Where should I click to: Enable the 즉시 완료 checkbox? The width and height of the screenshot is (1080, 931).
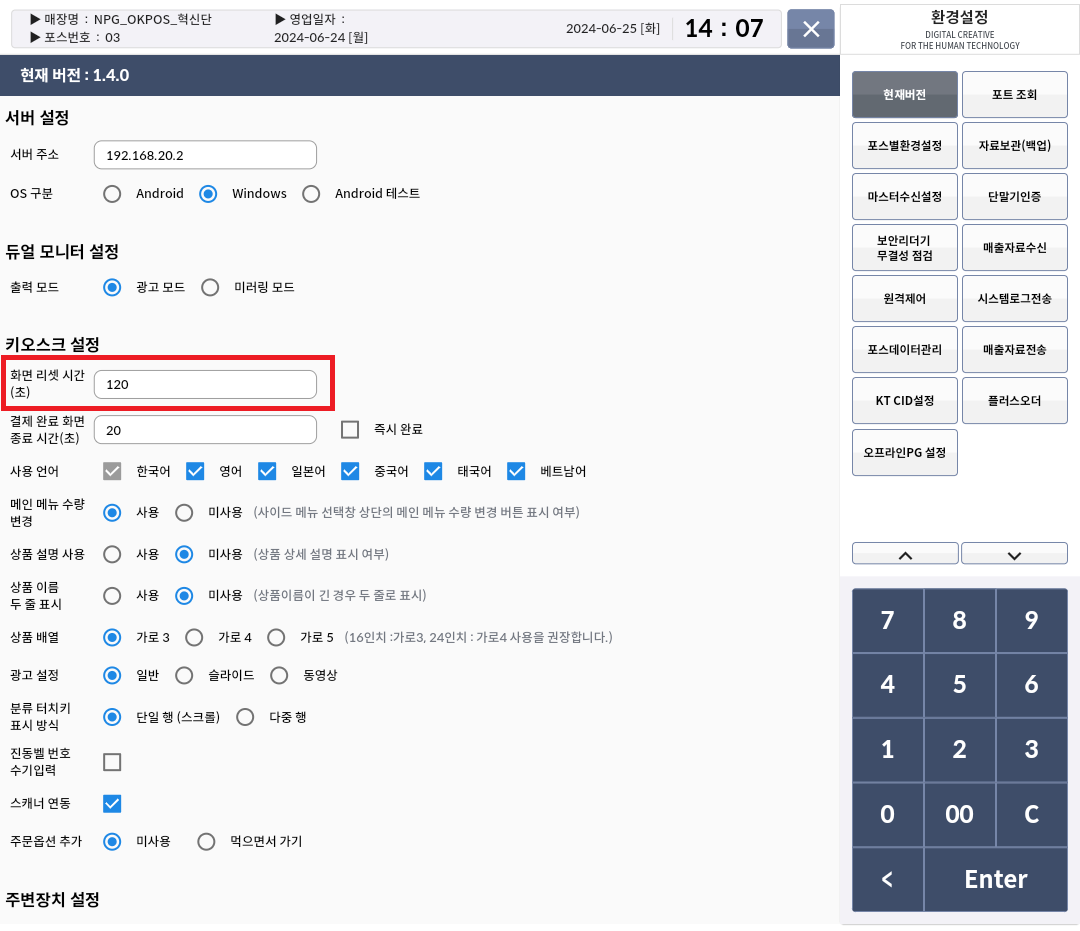pos(350,429)
